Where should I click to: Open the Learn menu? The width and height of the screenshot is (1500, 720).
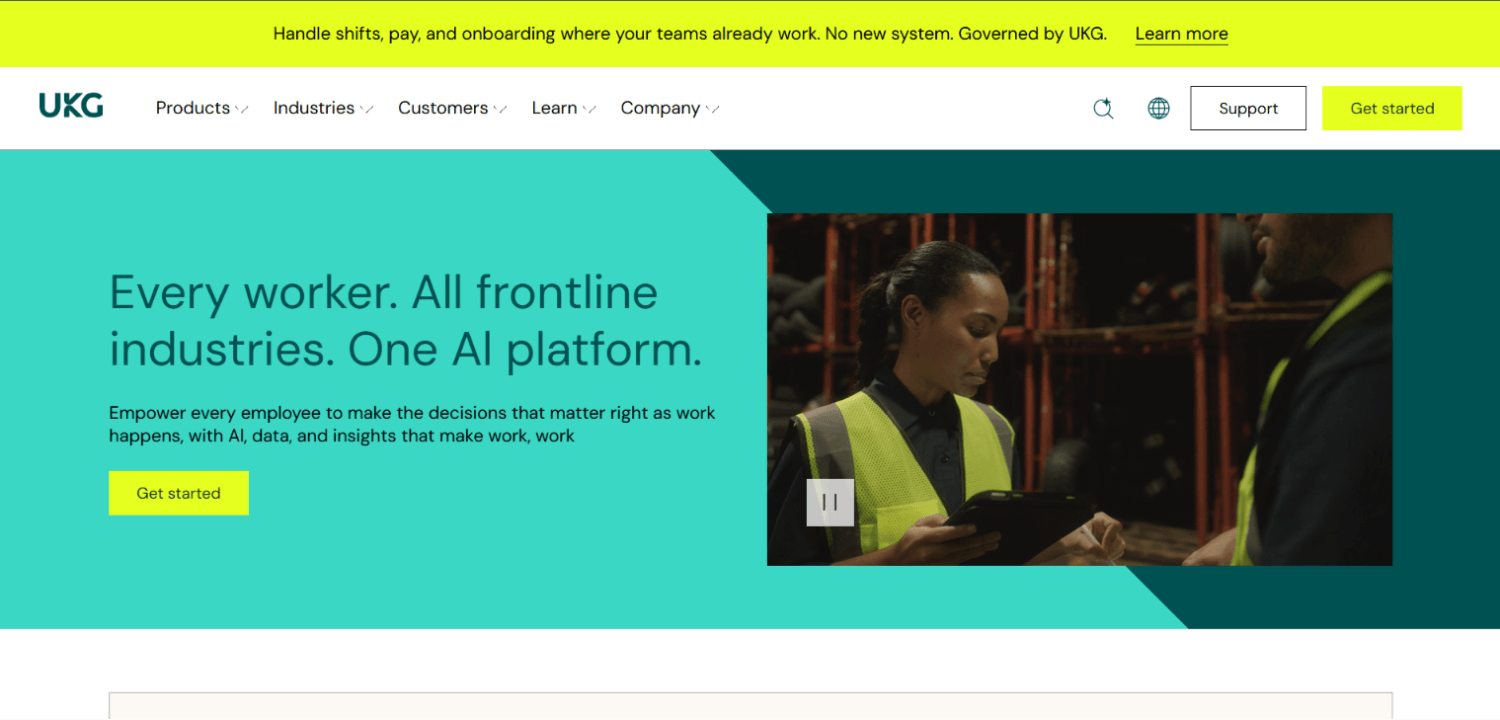554,108
